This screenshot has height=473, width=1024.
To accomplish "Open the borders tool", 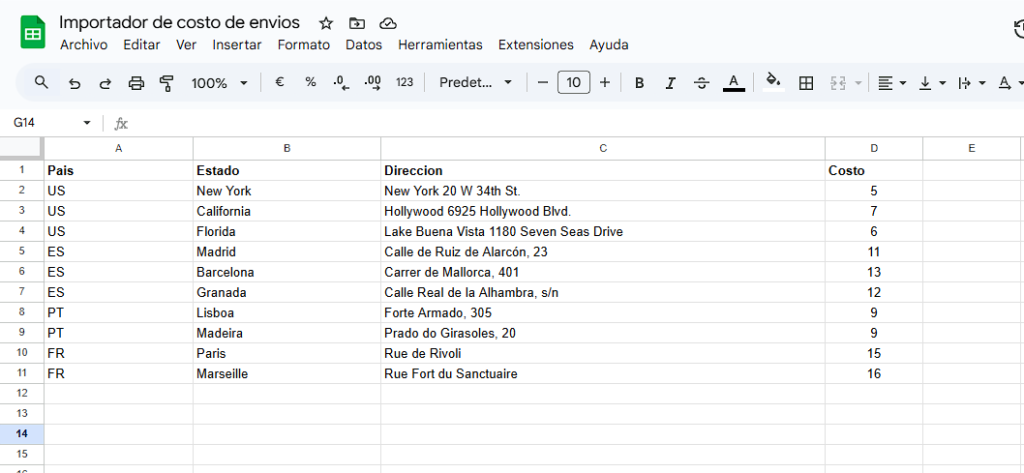I will pos(806,83).
